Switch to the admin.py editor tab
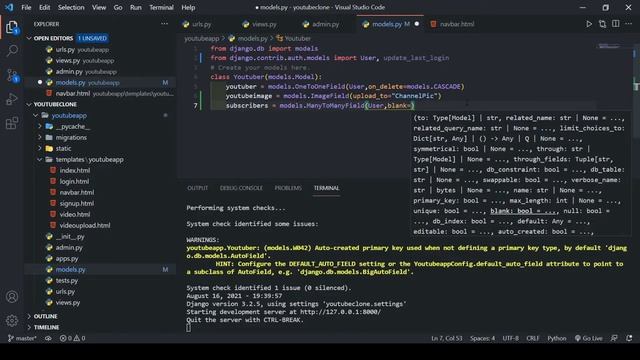 coord(325,24)
